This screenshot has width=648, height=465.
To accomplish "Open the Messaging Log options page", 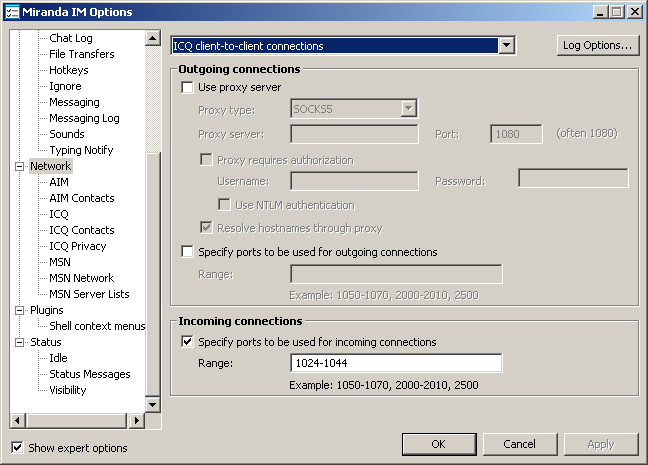I will (x=84, y=118).
